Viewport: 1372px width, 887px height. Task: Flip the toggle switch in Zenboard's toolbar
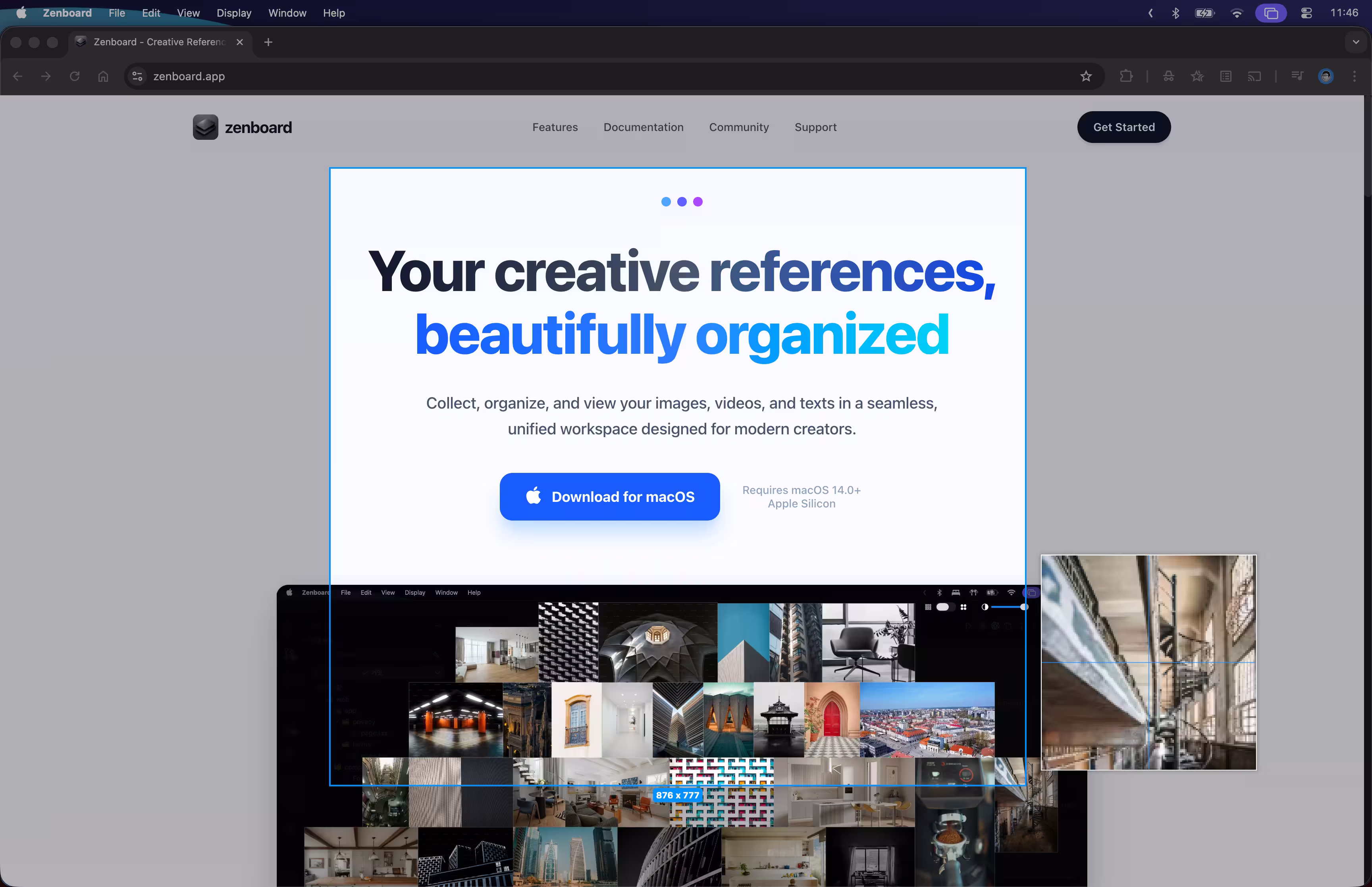[945, 607]
